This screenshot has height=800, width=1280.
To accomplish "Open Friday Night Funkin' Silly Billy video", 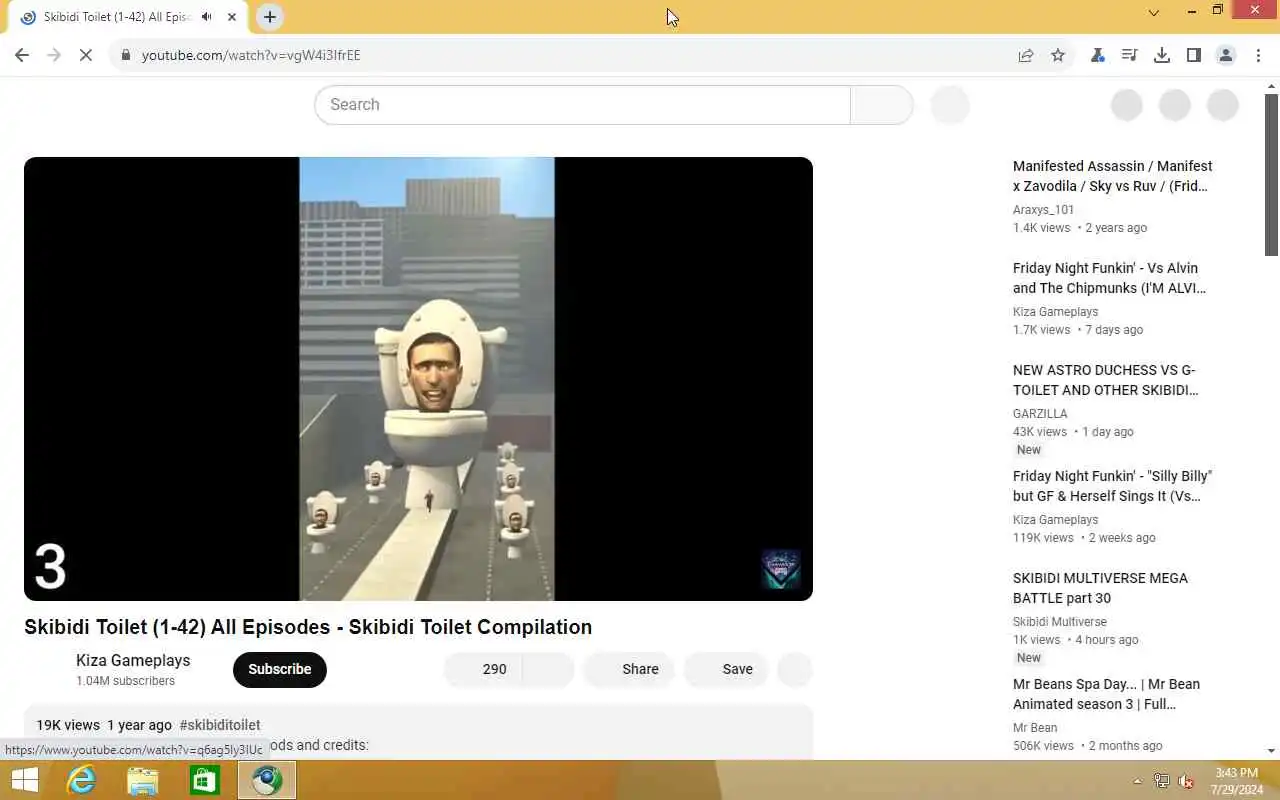I will [x=1112, y=486].
